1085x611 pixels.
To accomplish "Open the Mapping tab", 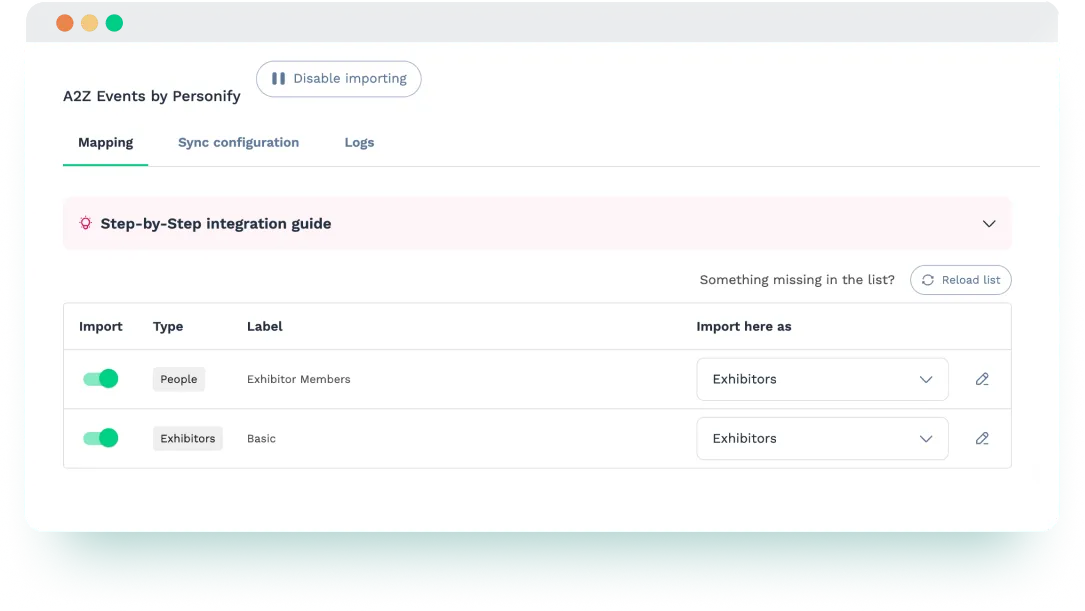I will tap(105, 143).
